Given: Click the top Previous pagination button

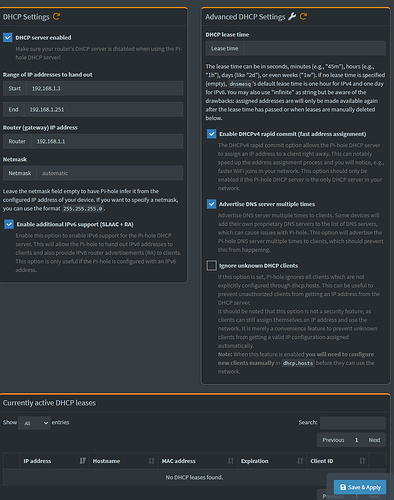Looking at the screenshot, I should click(x=333, y=440).
